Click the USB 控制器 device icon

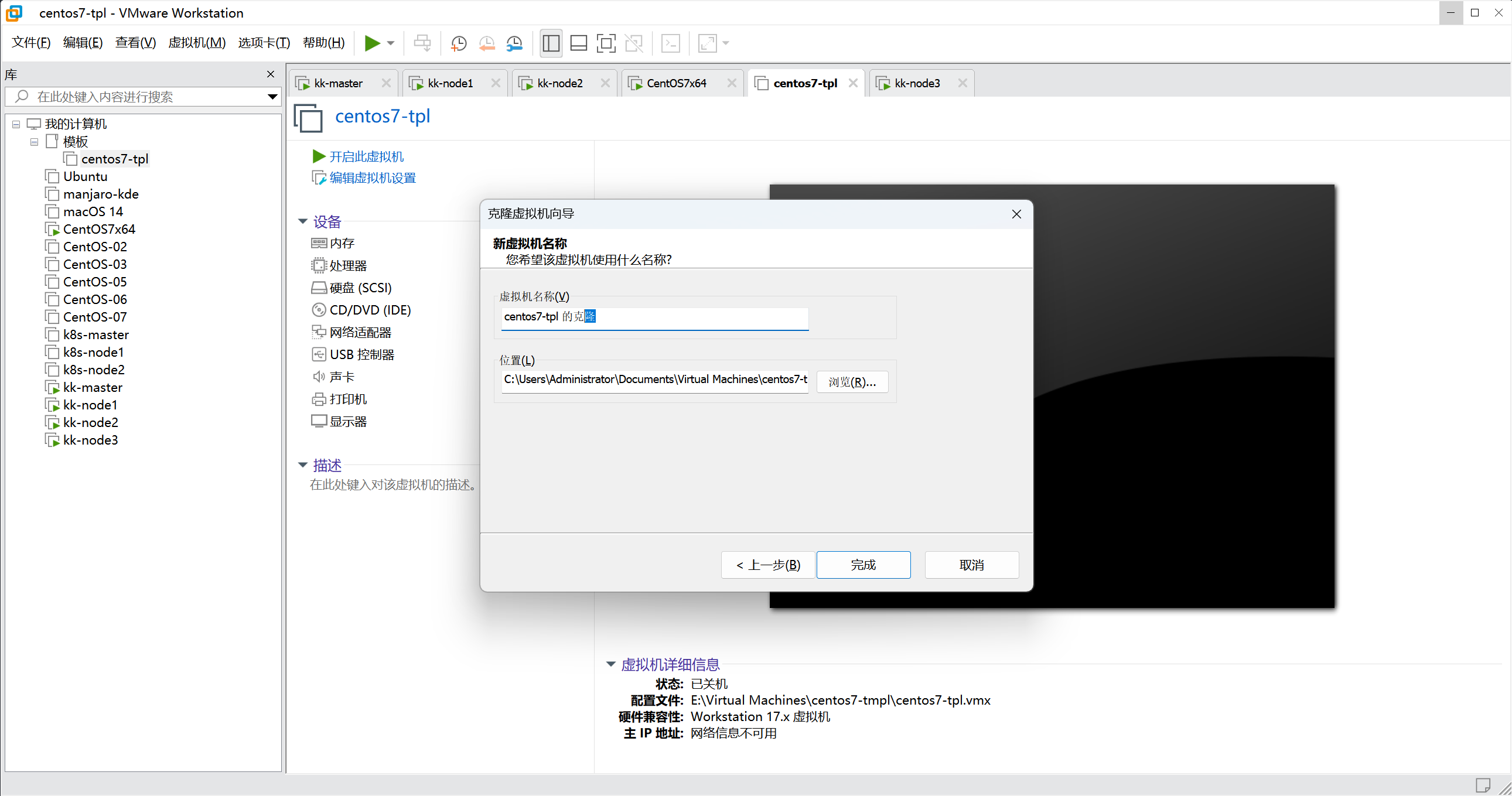(319, 355)
